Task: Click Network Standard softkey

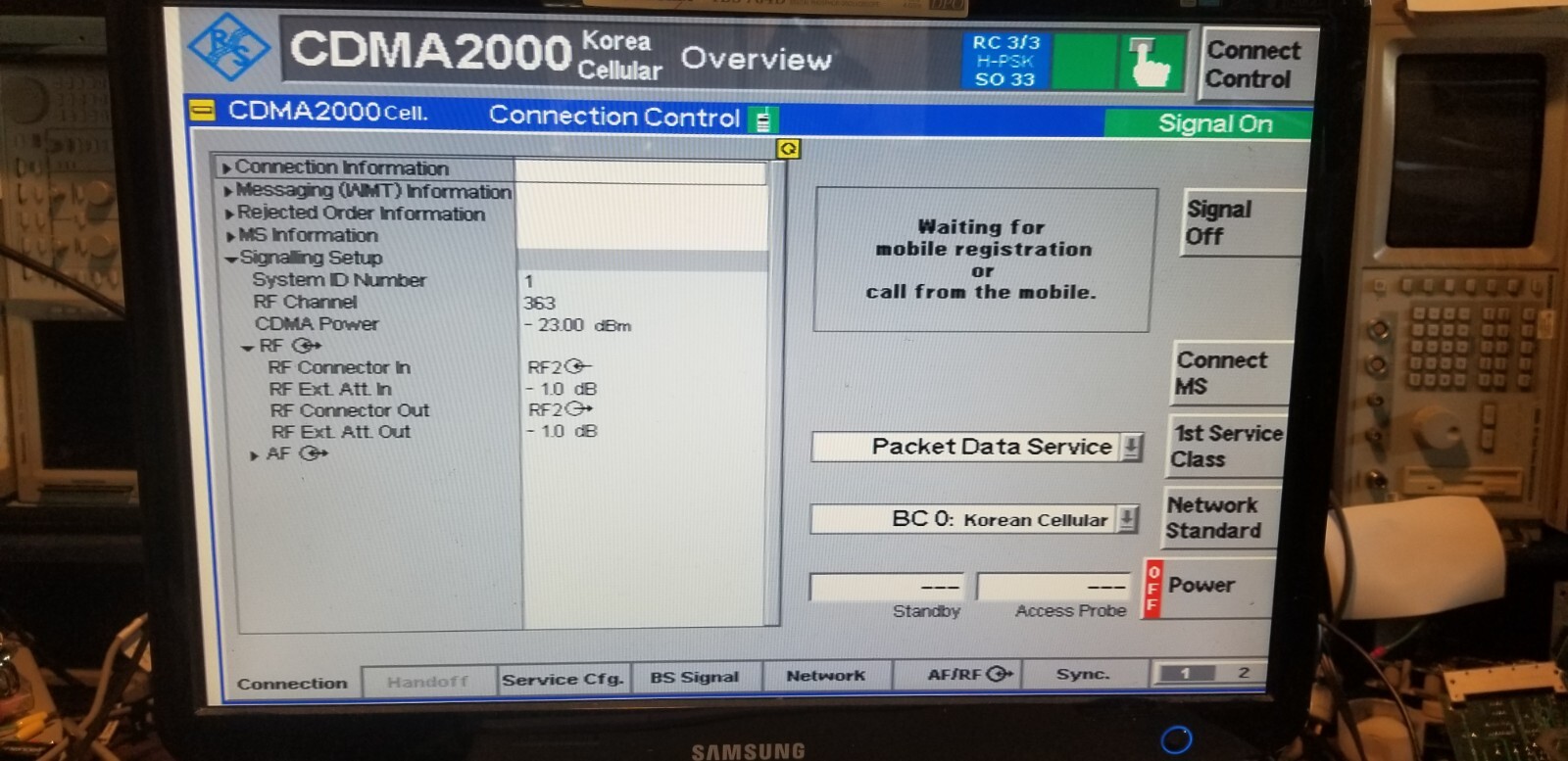Action: click(x=1219, y=517)
